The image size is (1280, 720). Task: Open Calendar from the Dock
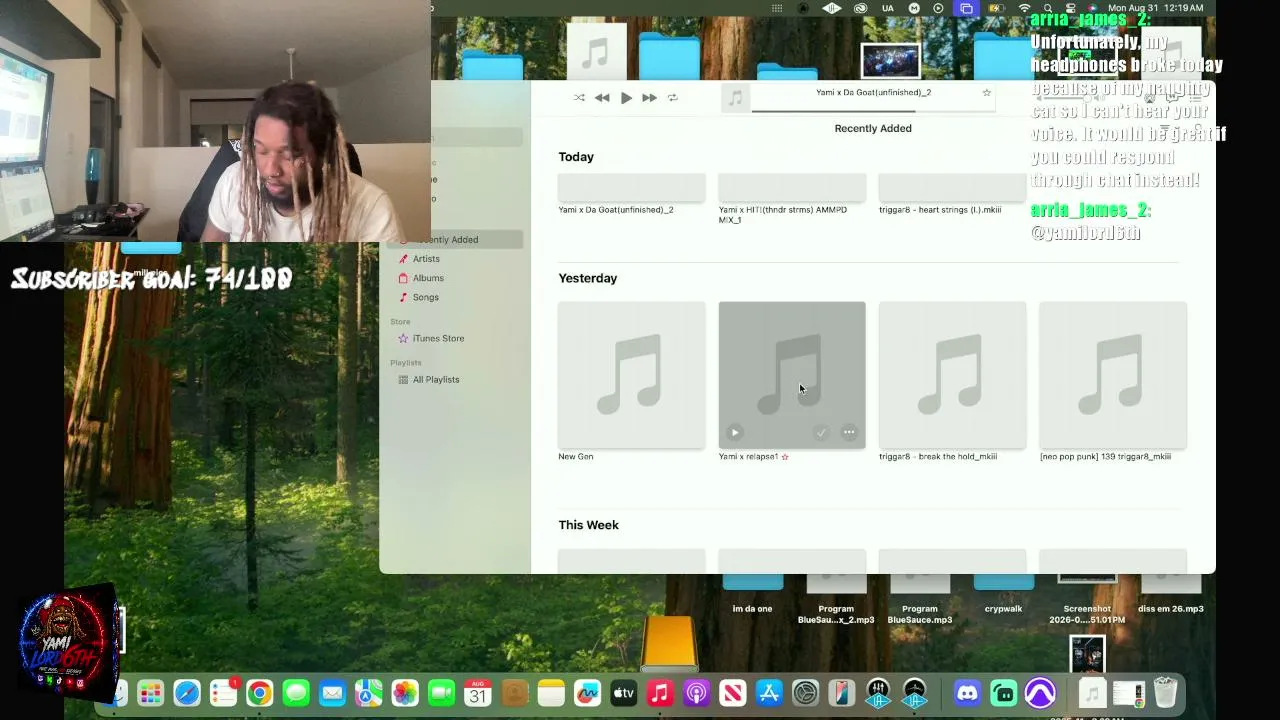point(478,693)
